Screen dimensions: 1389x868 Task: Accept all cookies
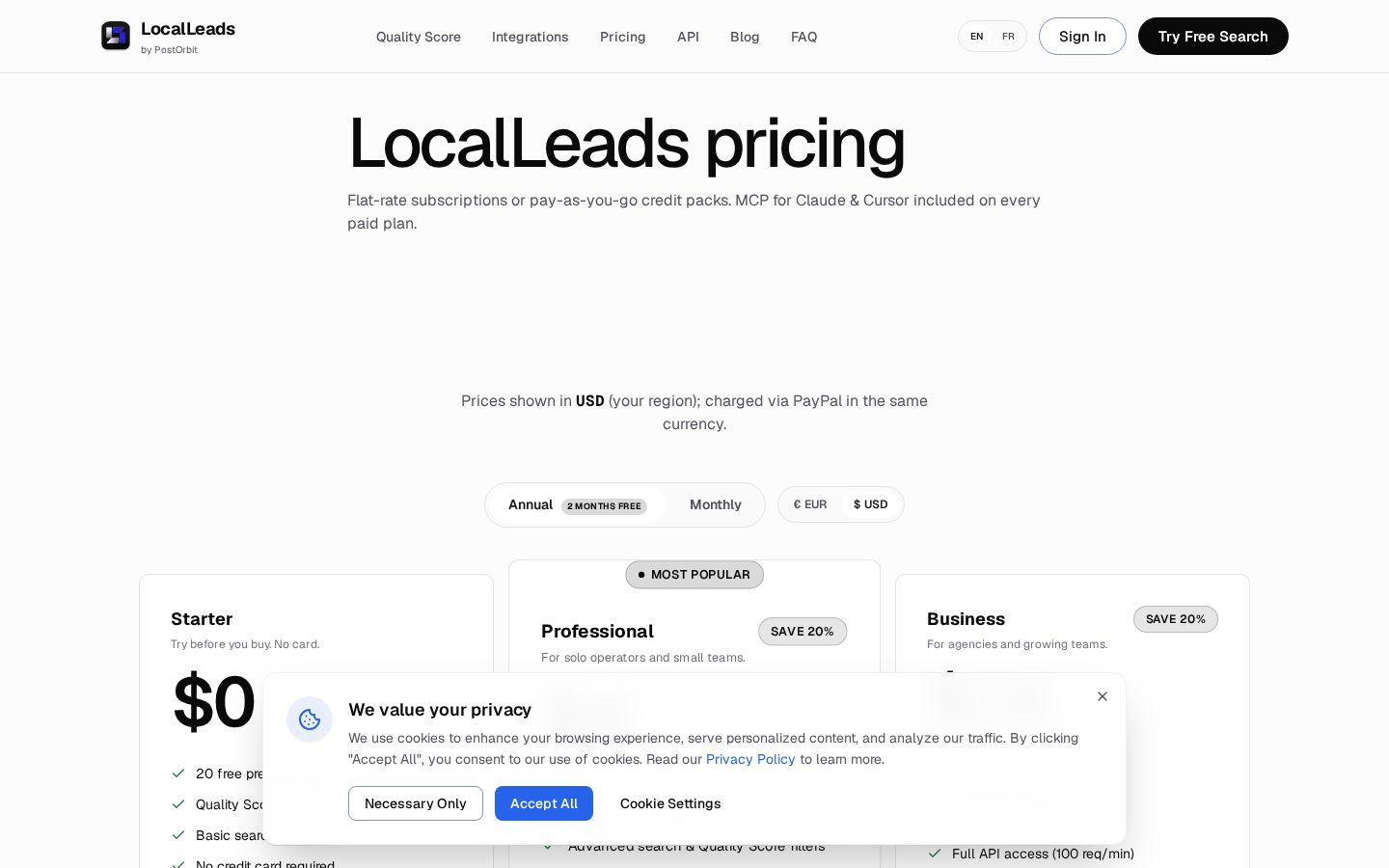544,803
